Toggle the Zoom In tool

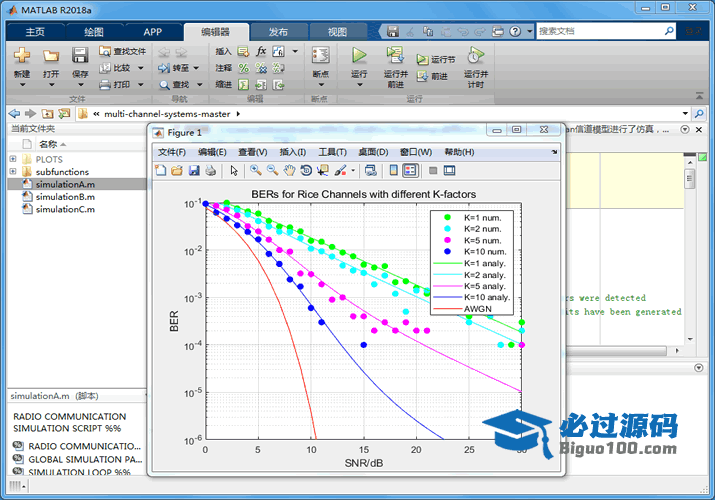pos(256,170)
